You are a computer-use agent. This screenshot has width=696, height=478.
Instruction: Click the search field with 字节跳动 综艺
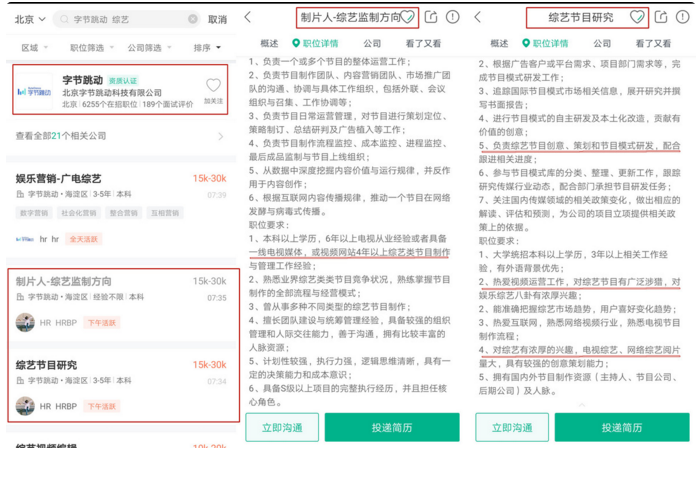pos(127,20)
